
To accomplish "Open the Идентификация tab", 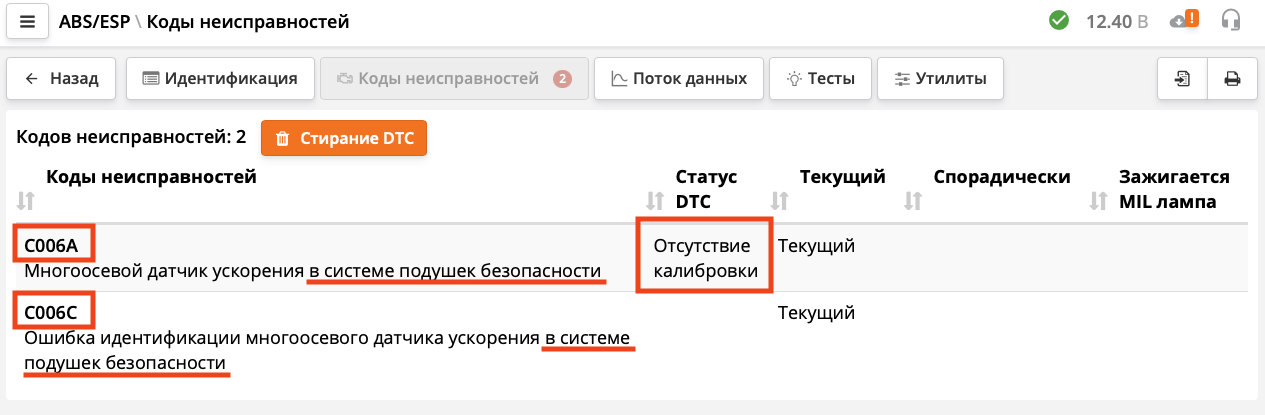I will pos(220,79).
